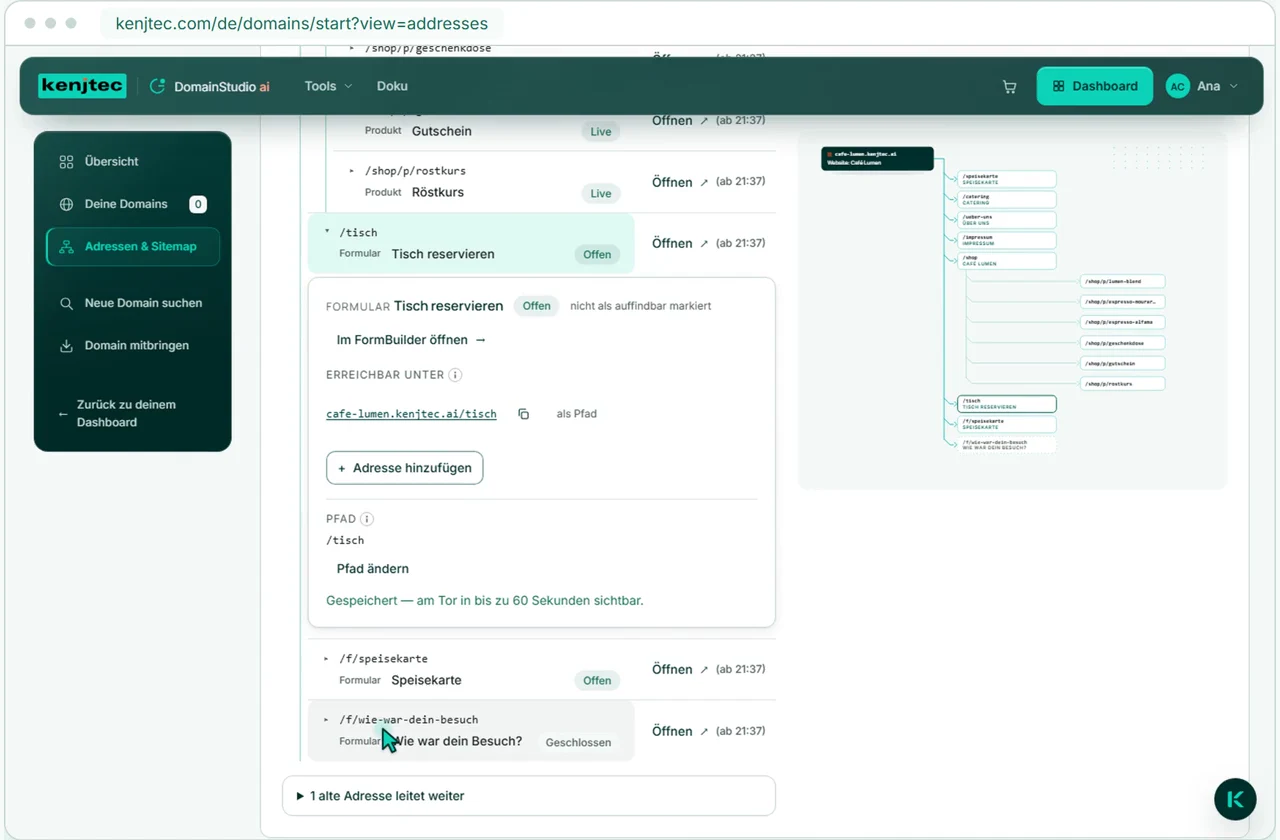
Task: Collapse the /tisch tree row
Action: (x=327, y=232)
